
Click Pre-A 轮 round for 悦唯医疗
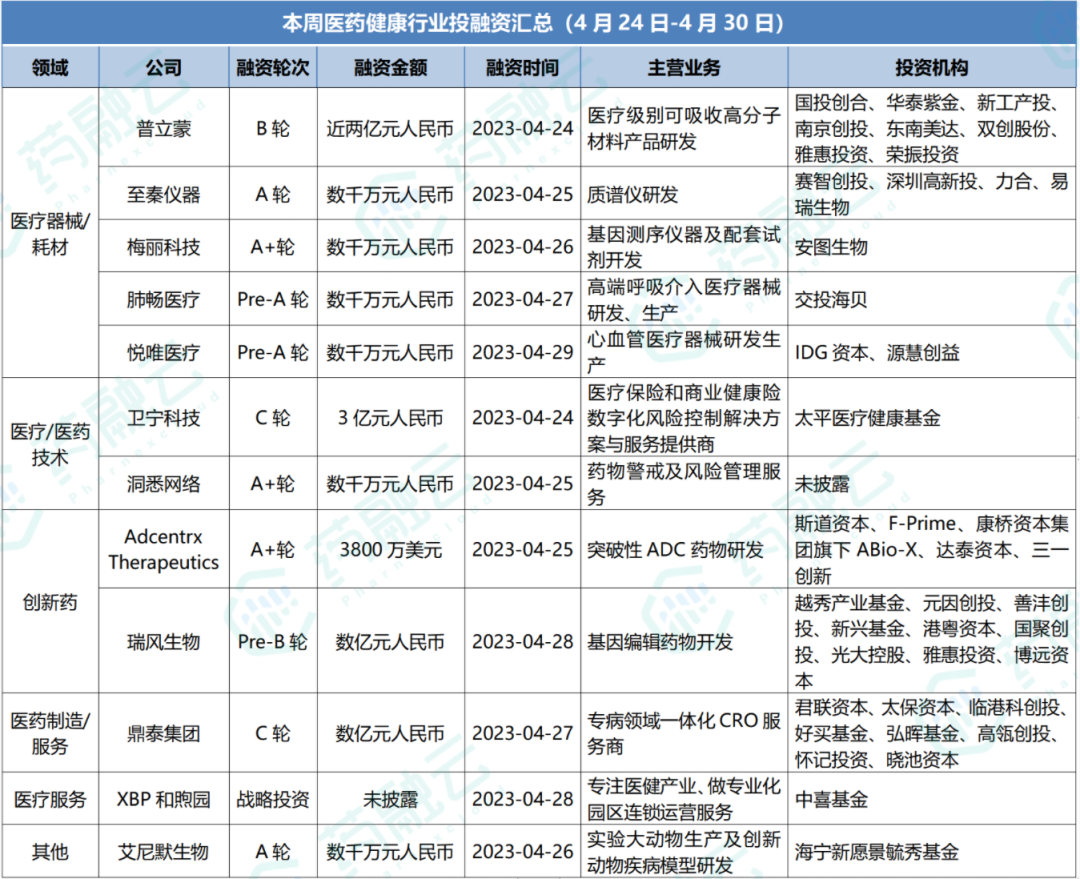click(273, 351)
